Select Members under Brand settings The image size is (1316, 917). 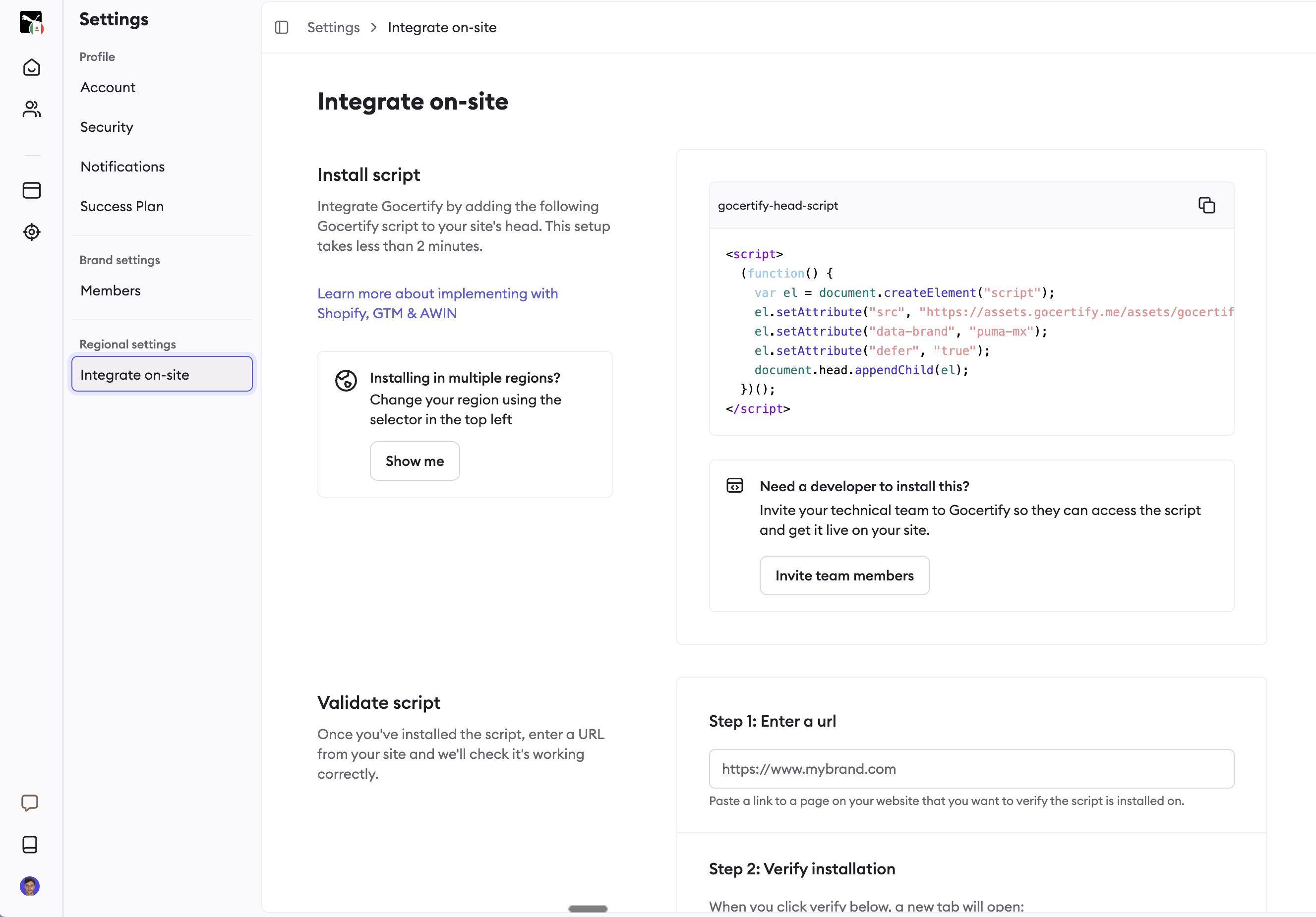[x=111, y=290]
